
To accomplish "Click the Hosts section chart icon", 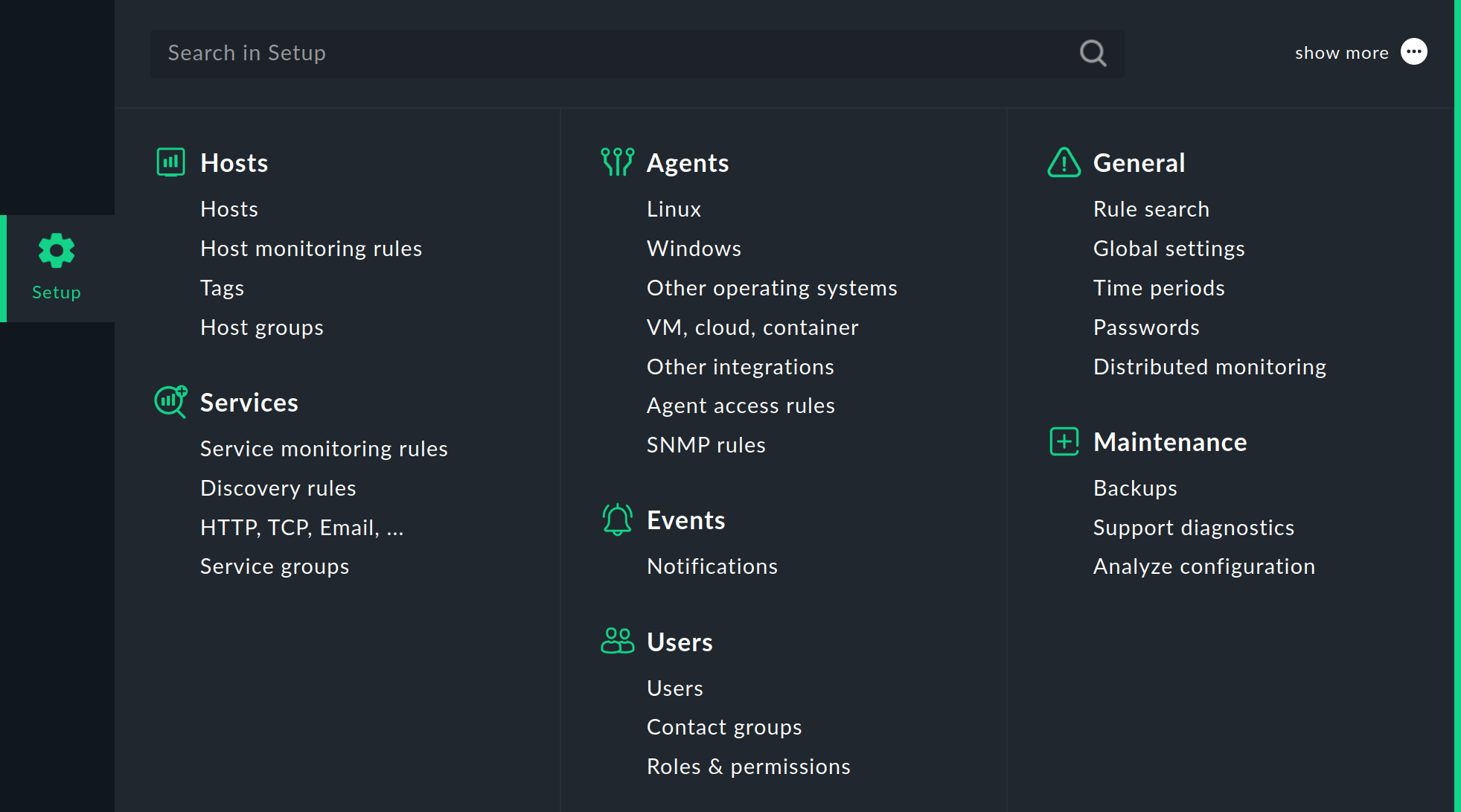I will point(170,162).
